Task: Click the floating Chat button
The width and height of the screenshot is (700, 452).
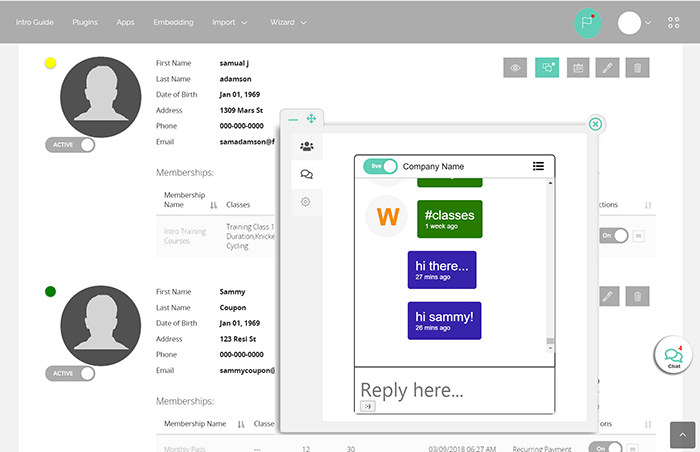Action: (x=673, y=359)
